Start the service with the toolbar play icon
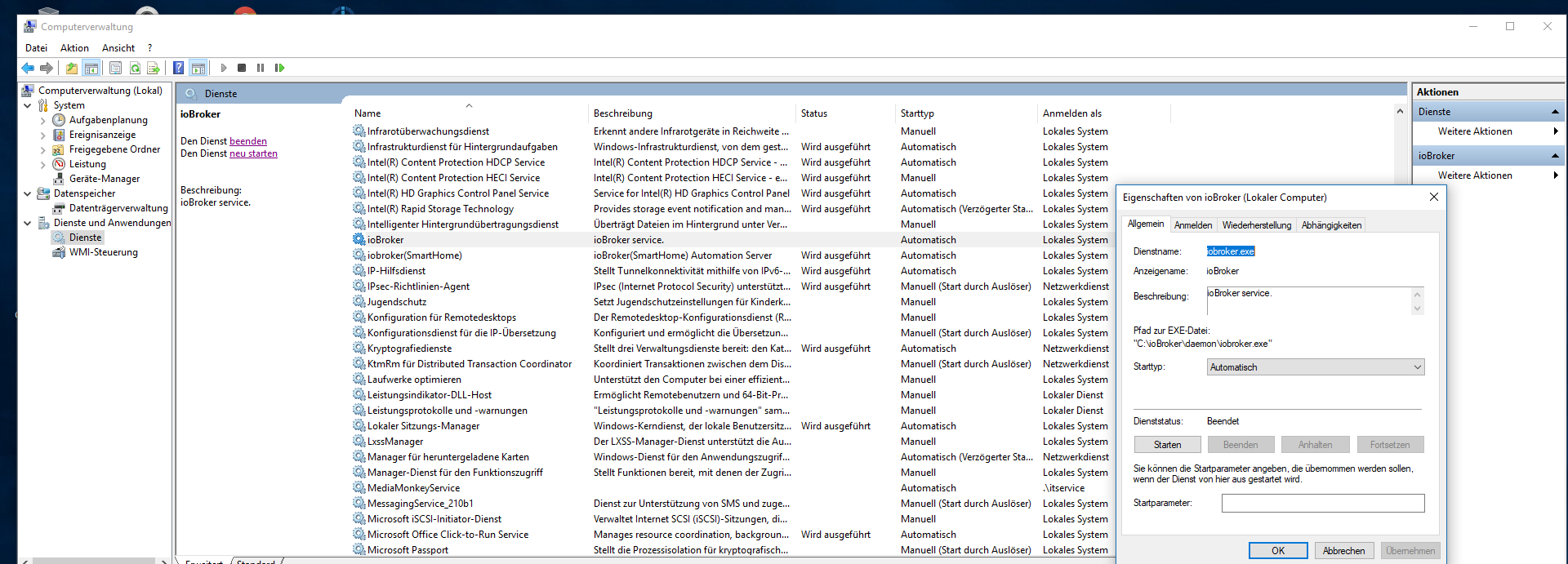1568x564 pixels. pos(224,68)
